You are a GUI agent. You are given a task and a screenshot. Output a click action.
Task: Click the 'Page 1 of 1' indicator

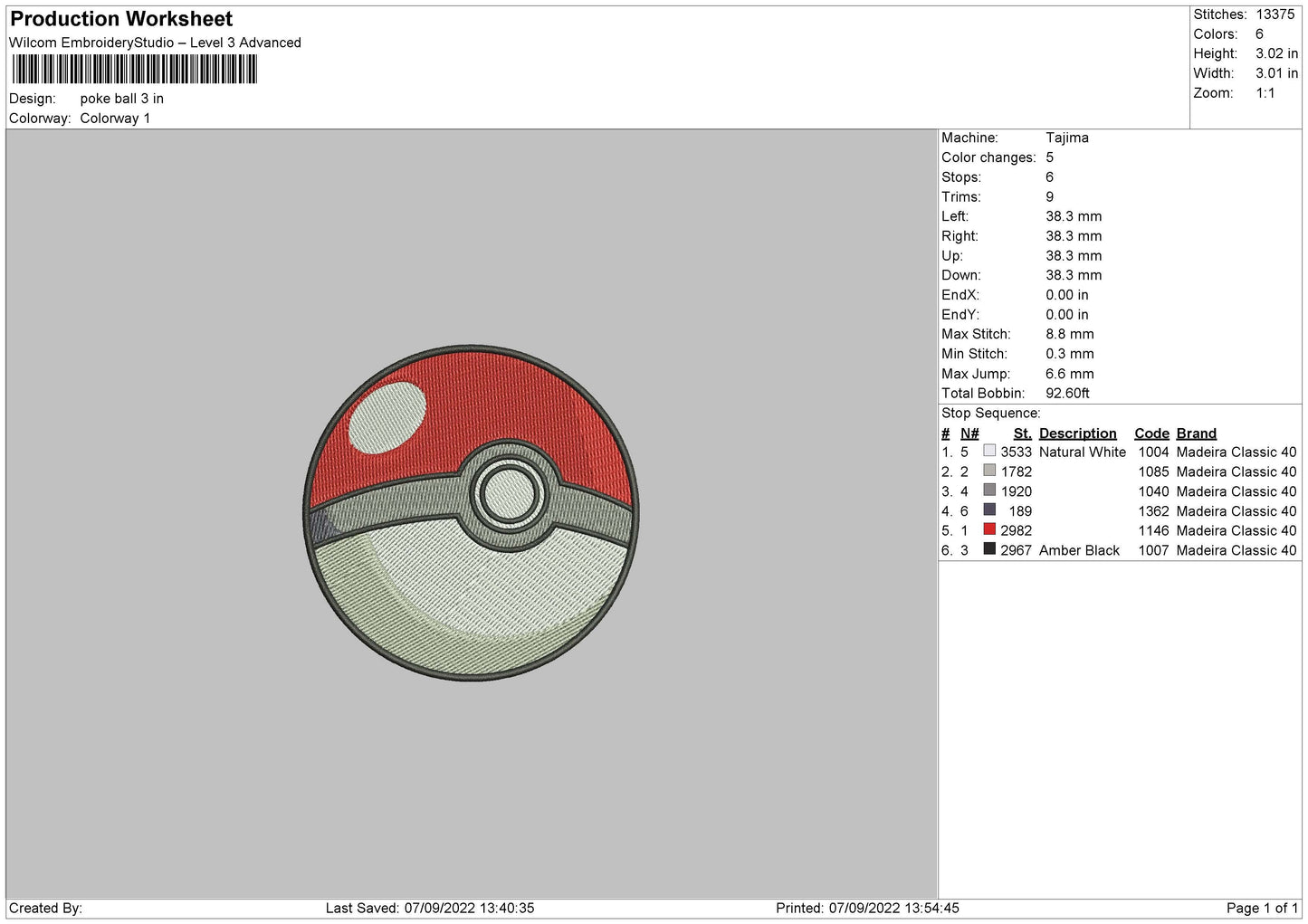tap(1262, 908)
